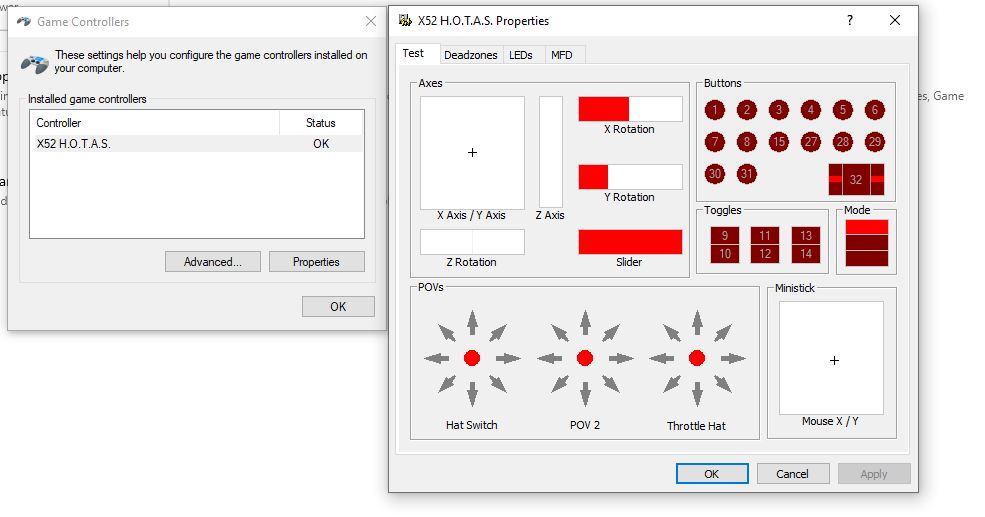Image resolution: width=985 pixels, height=517 pixels.
Task: Switch to the LEDs tab
Action: [x=521, y=55]
